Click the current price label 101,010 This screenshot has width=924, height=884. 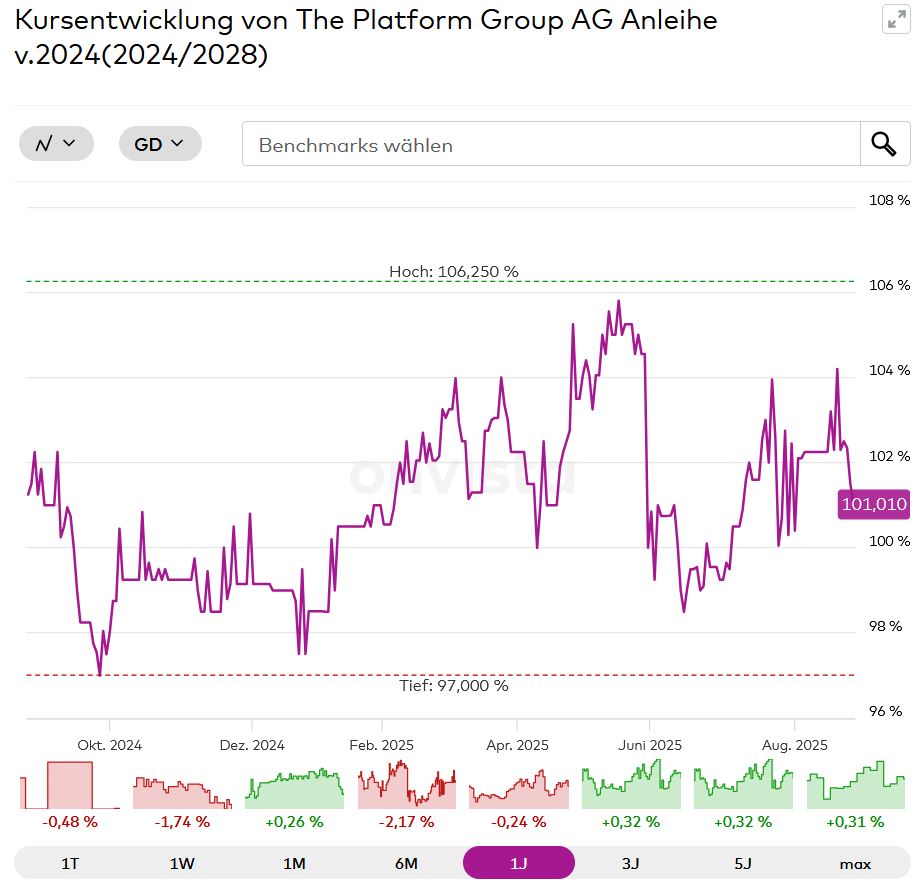[874, 505]
